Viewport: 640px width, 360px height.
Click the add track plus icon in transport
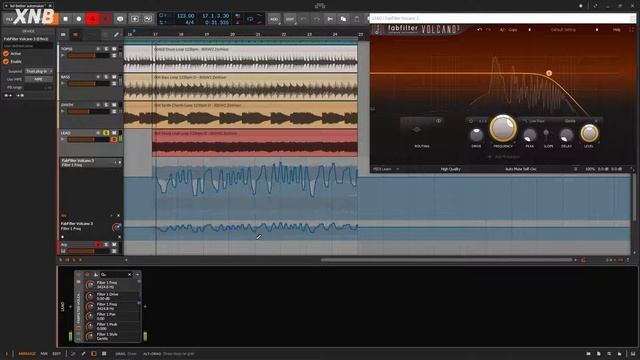(135, 19)
